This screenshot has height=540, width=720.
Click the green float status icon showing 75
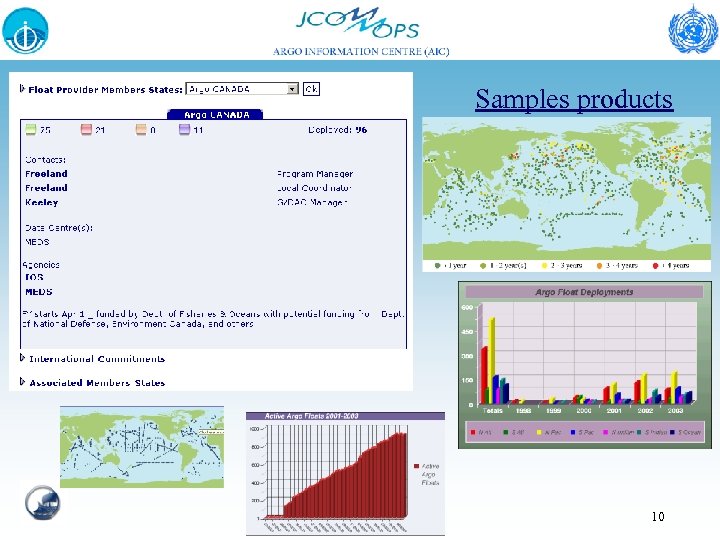click(31, 129)
